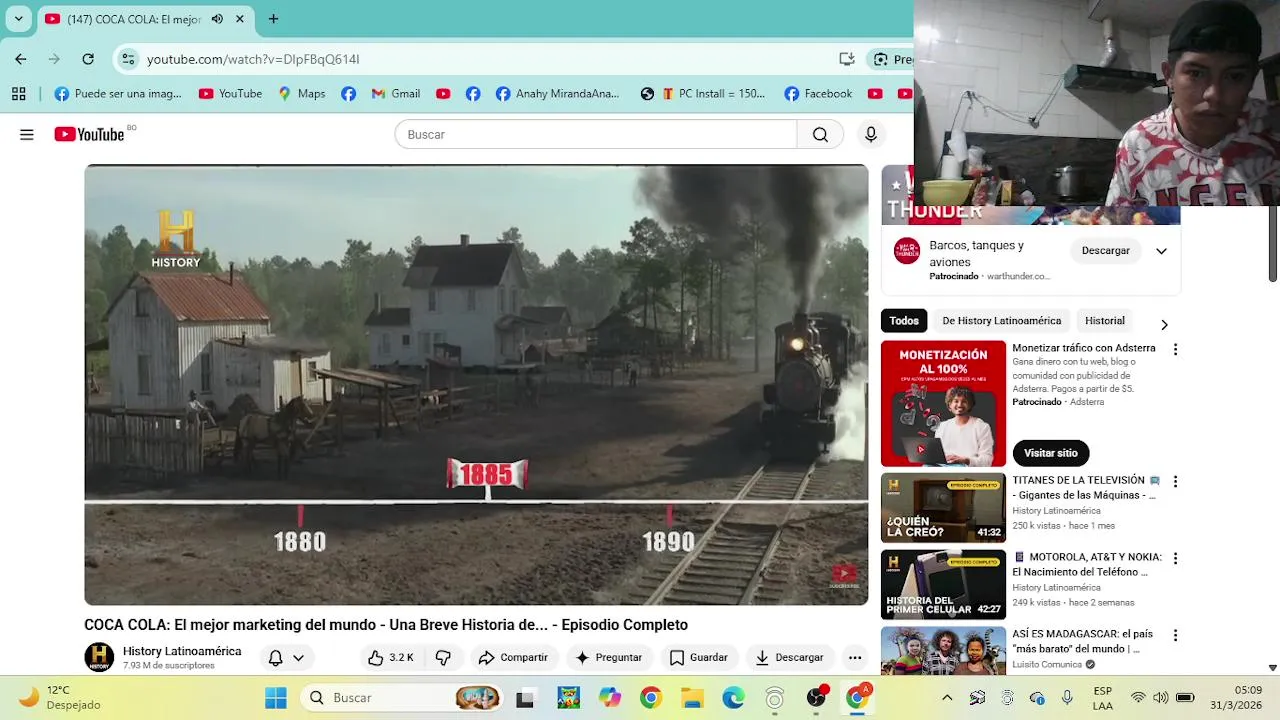
Task: Open History Latinoamérica channel avatar
Action: point(99,657)
